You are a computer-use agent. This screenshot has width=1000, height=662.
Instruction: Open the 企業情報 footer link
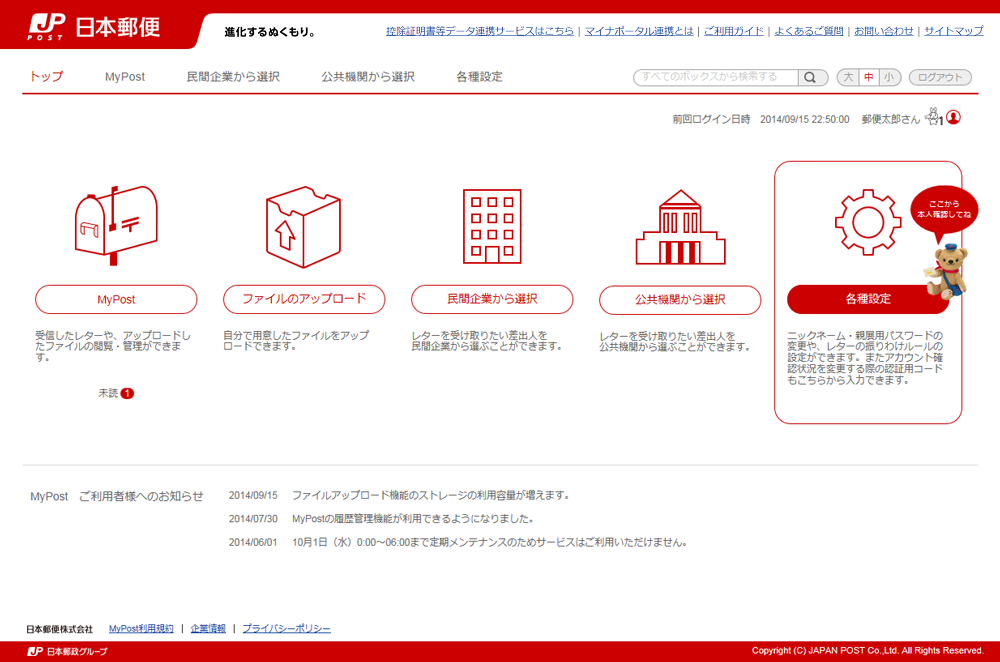pyautogui.click(x=208, y=629)
